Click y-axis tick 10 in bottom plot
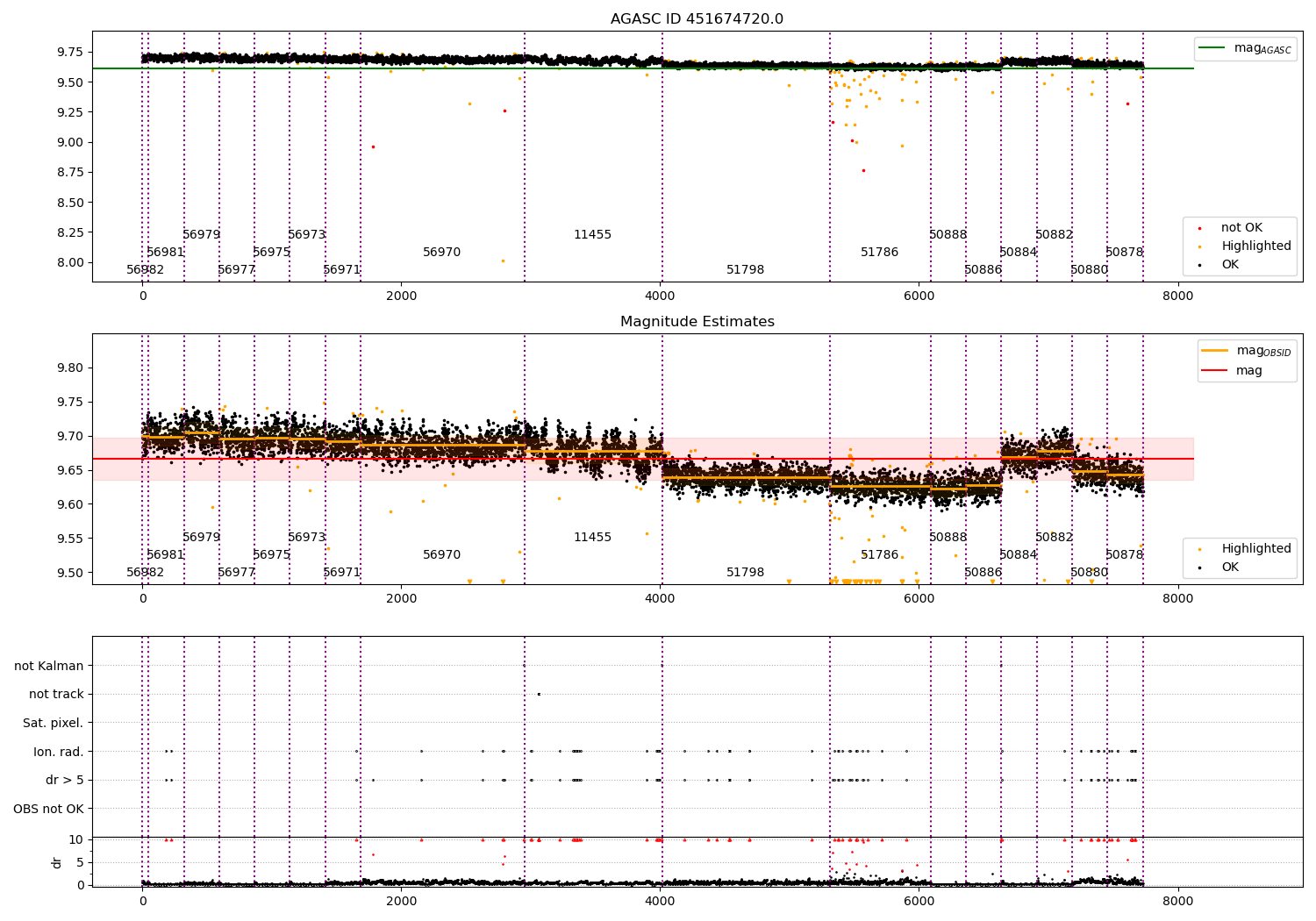The width and height of the screenshot is (1316, 921). pyautogui.click(x=76, y=840)
